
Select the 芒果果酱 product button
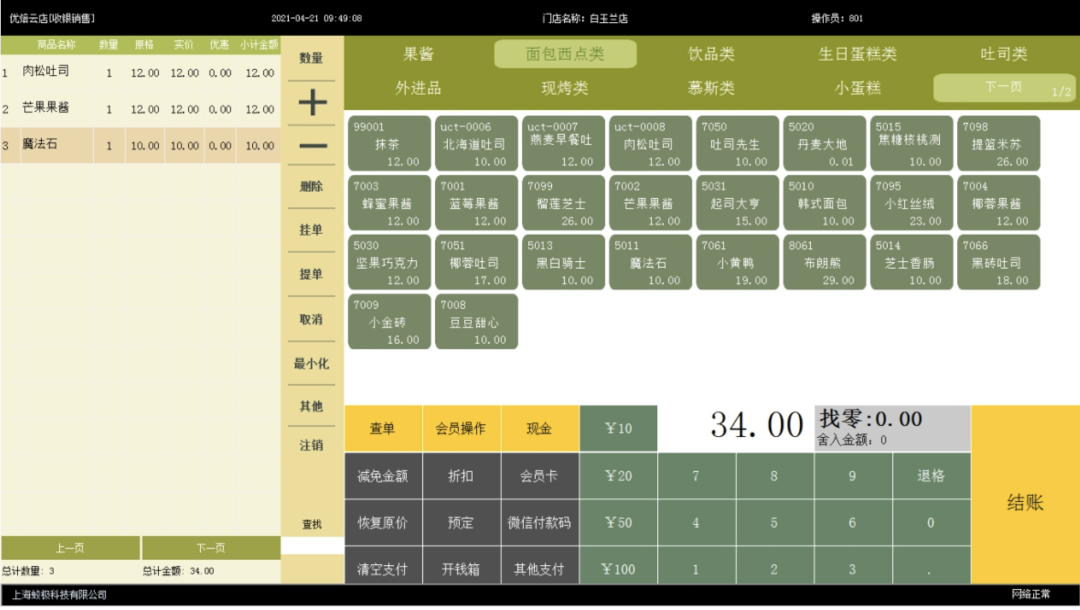click(652, 203)
